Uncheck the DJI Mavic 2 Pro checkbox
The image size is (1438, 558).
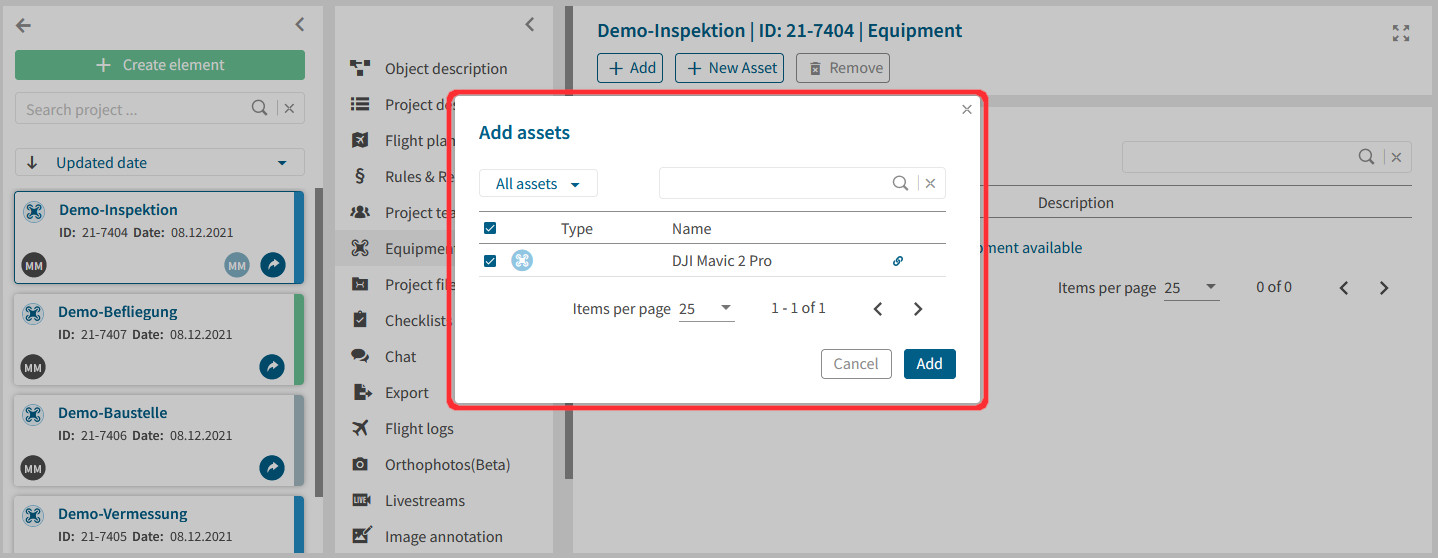(x=490, y=261)
